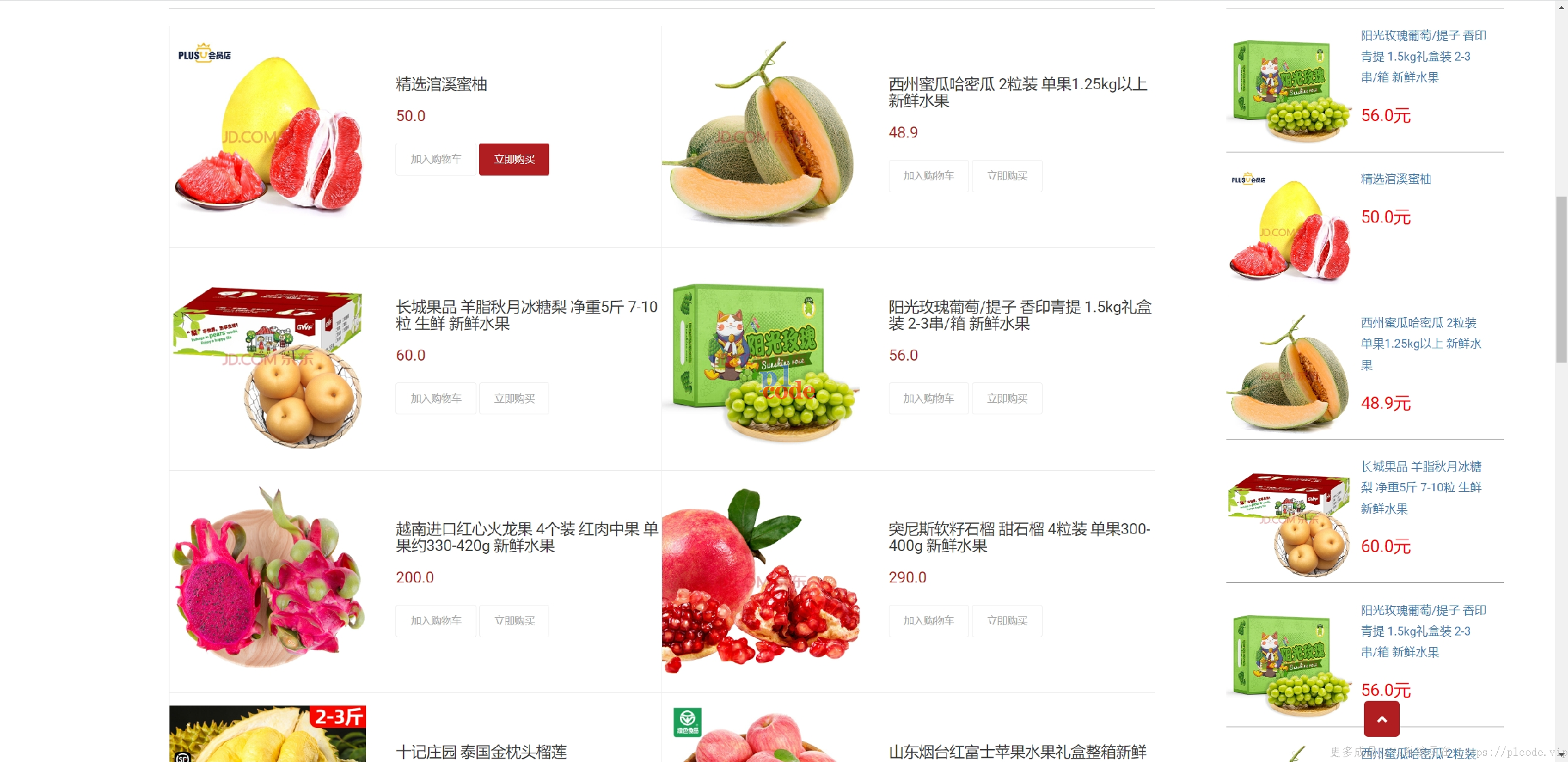This screenshot has height=762, width=1568.
Task: Click the 2-3斤 red tag on durian image
Action: click(x=338, y=716)
